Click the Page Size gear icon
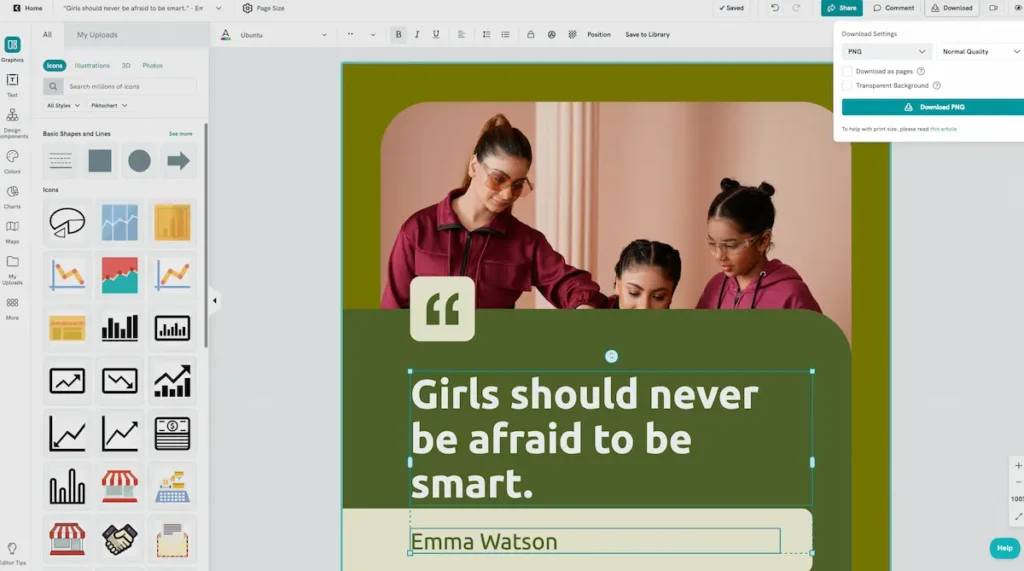Image resolution: width=1024 pixels, height=571 pixels. coord(247,8)
